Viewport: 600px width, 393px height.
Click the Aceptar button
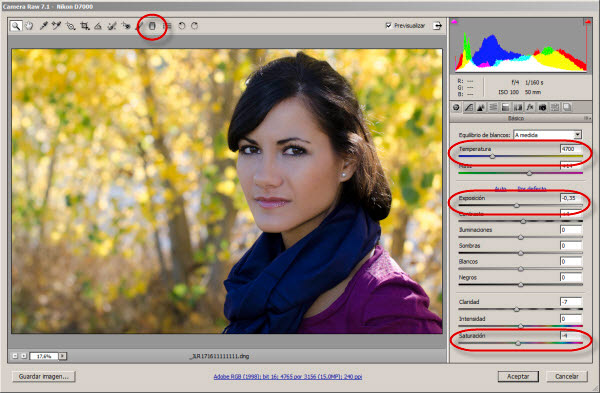pyautogui.click(x=518, y=377)
